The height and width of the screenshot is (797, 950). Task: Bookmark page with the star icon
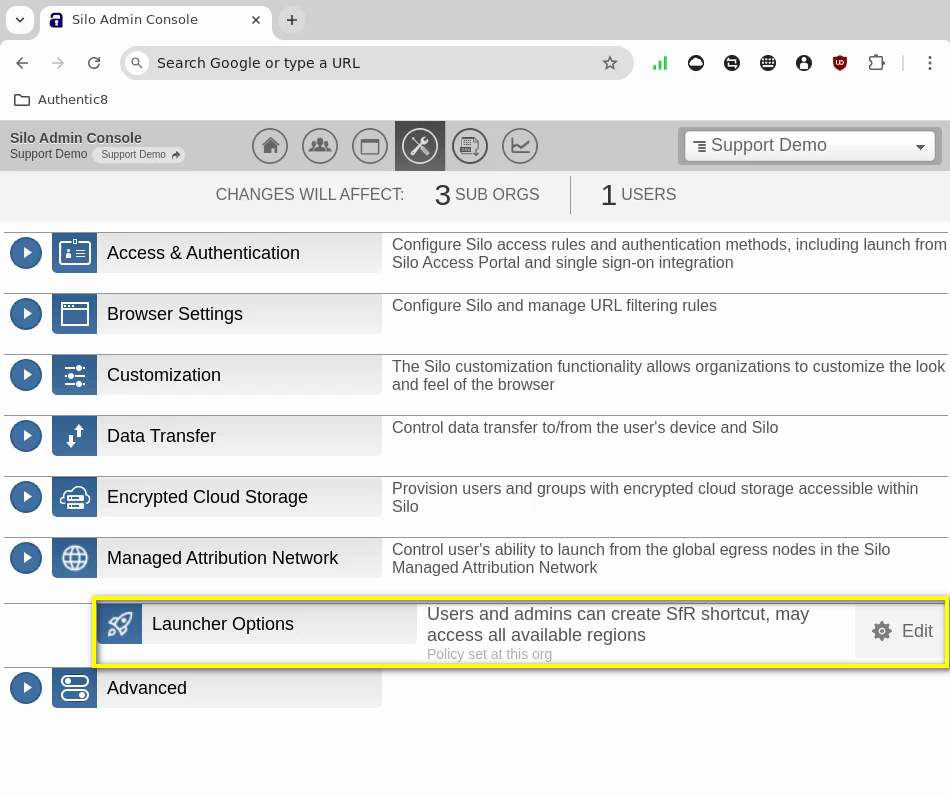click(610, 63)
